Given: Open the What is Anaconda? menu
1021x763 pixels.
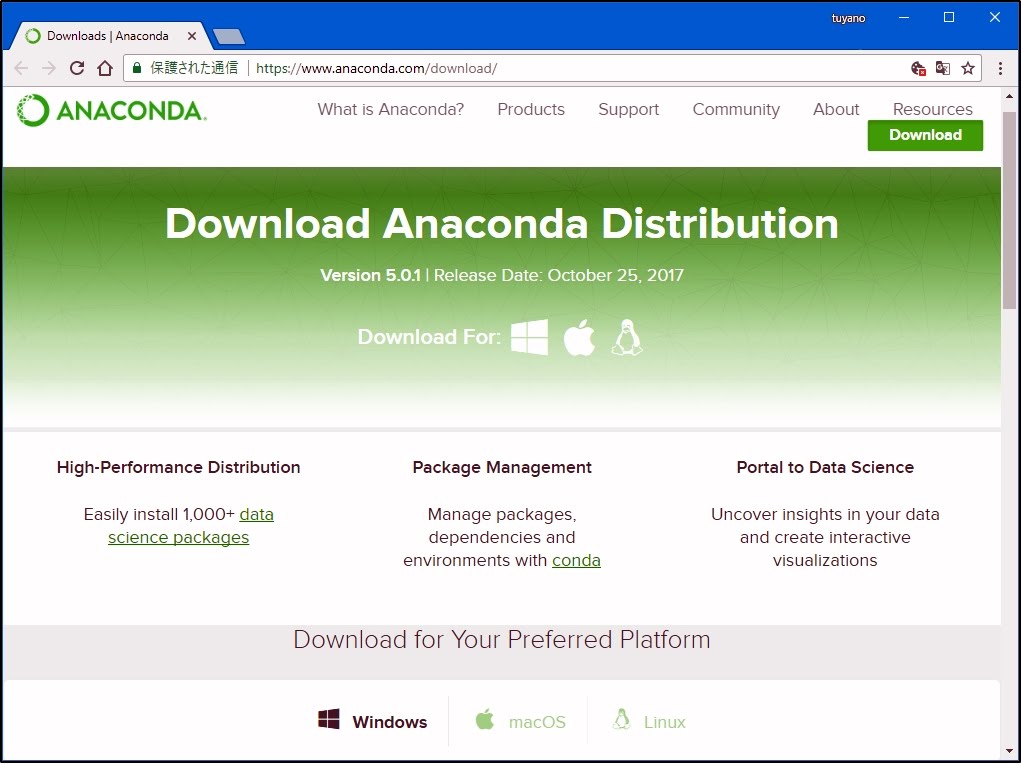Looking at the screenshot, I should pos(390,109).
